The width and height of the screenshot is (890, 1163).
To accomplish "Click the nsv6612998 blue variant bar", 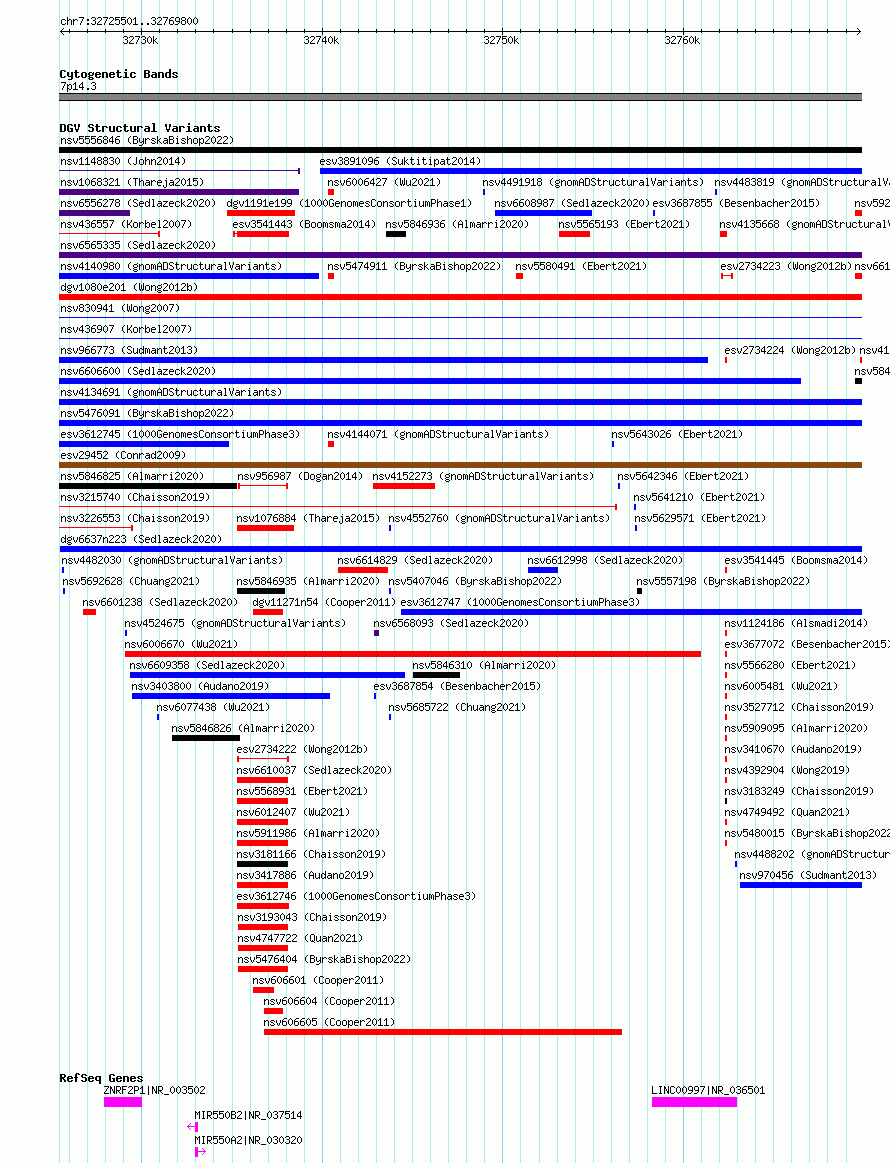I will (543, 570).
